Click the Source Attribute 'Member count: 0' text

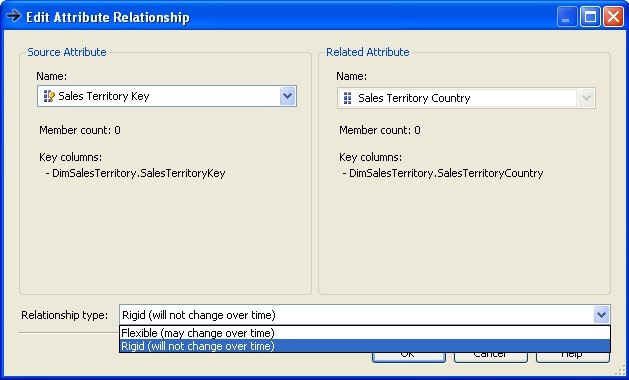[x=80, y=130]
